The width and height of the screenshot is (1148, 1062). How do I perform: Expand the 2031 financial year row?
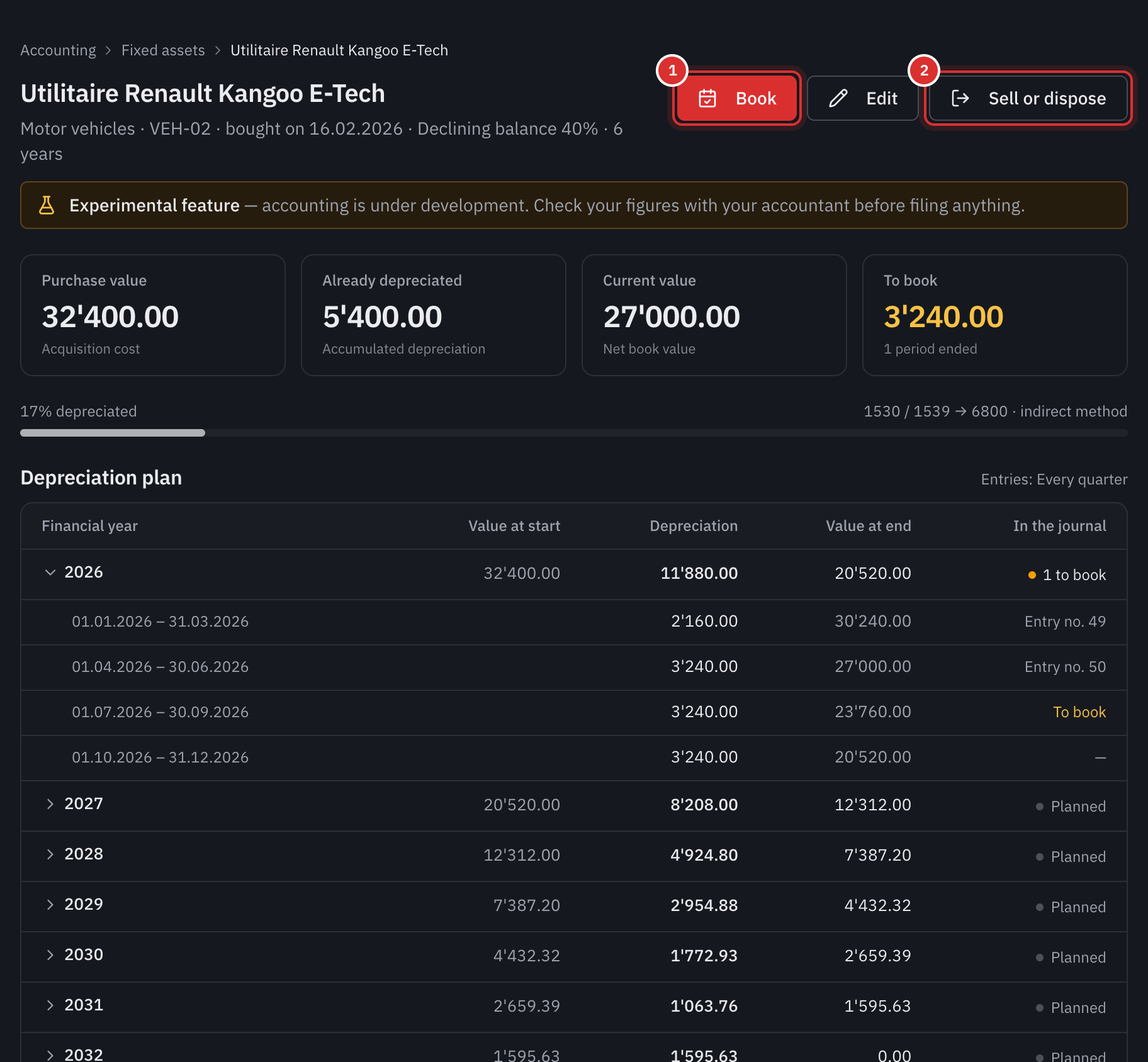click(x=50, y=1005)
